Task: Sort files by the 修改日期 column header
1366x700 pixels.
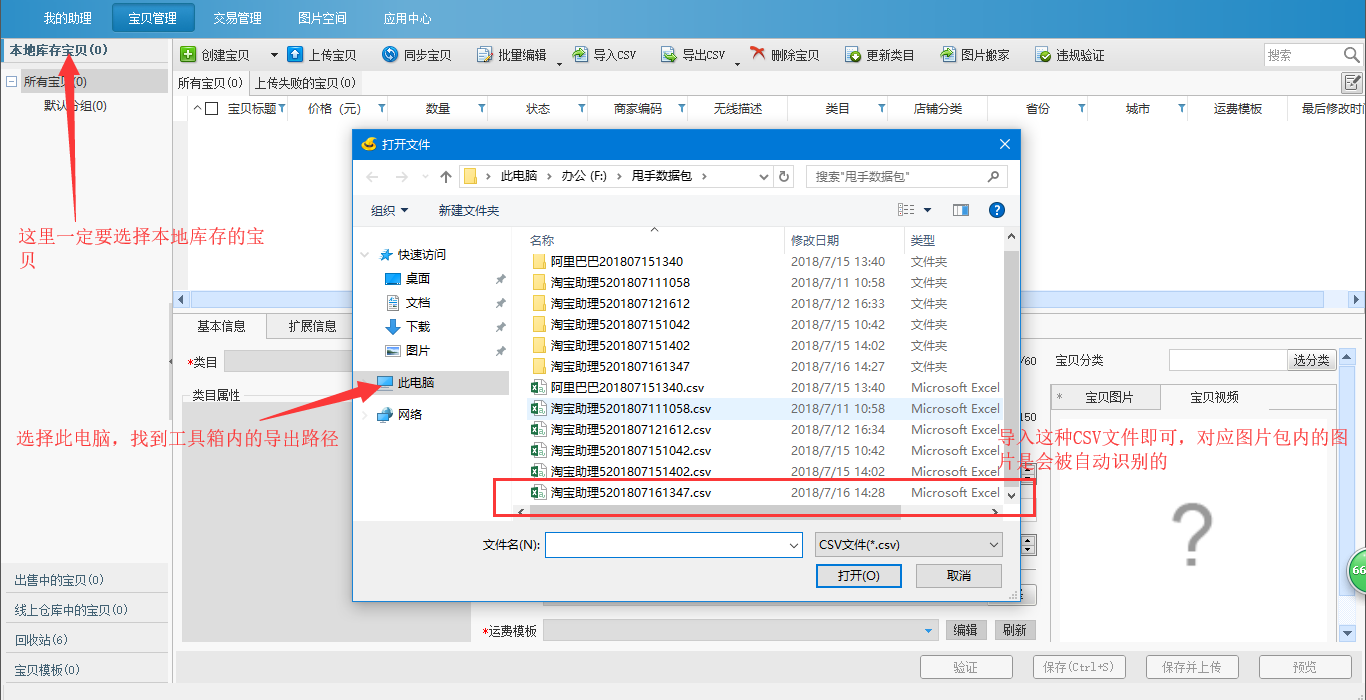Action: pos(815,240)
